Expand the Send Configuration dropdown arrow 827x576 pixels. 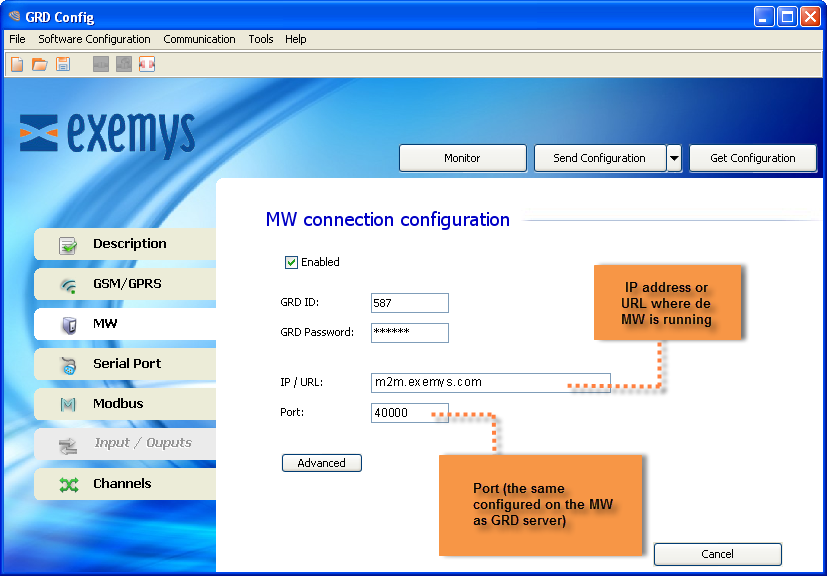(x=672, y=158)
